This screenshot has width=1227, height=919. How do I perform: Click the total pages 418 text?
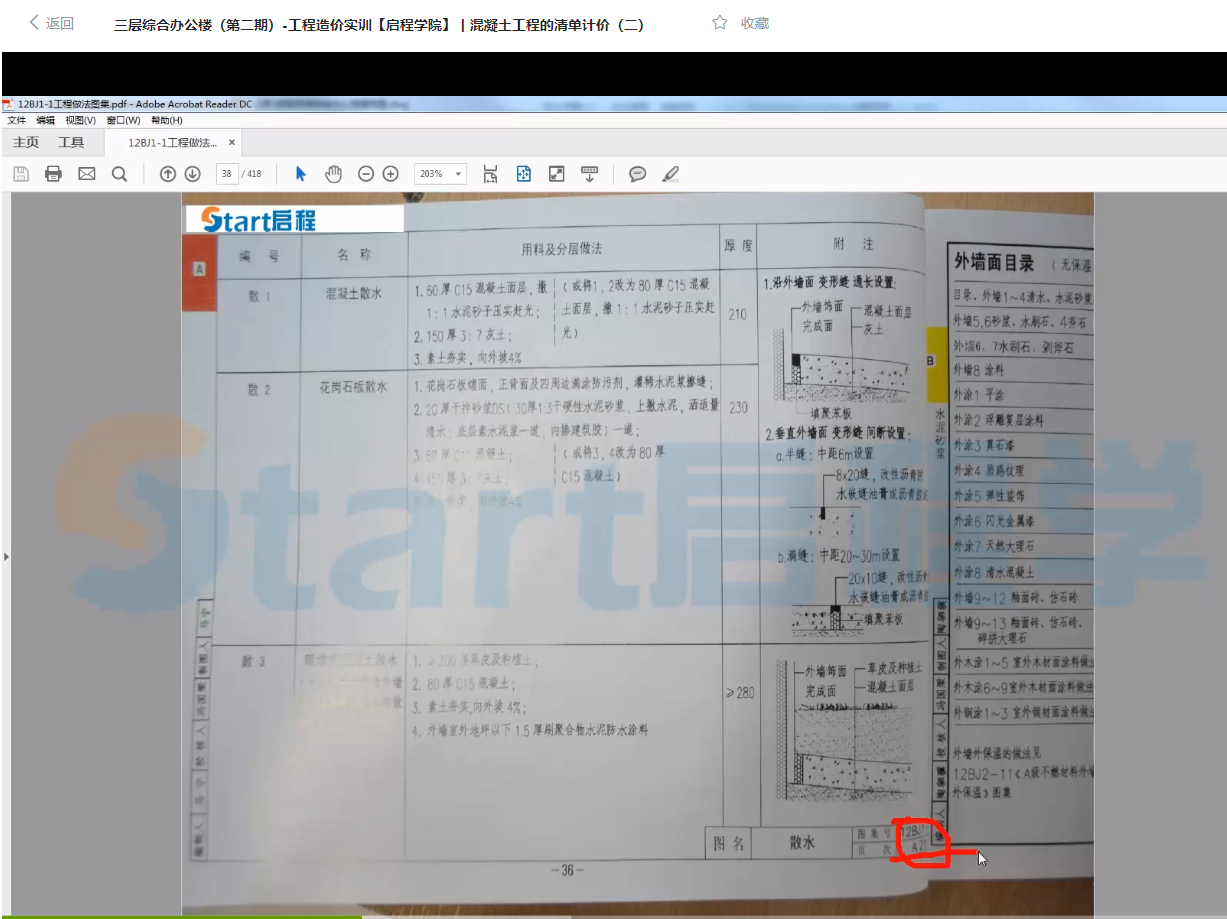(x=254, y=174)
